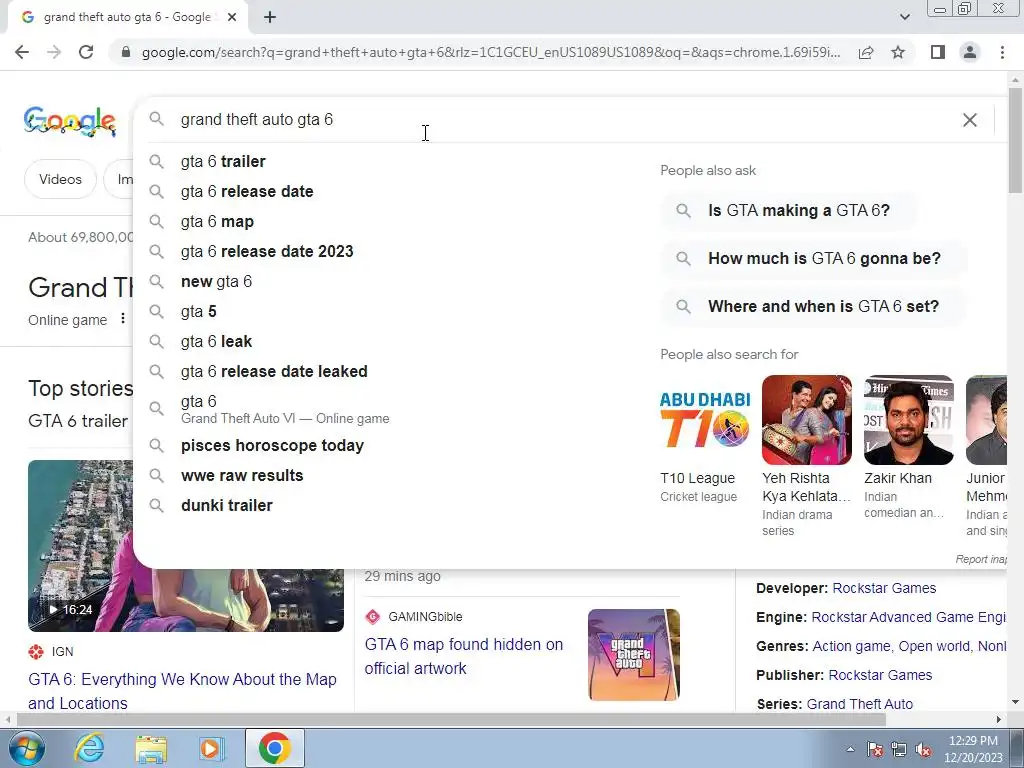Open GTA 6 map found hidden article
The width and height of the screenshot is (1024, 768).
(464, 656)
